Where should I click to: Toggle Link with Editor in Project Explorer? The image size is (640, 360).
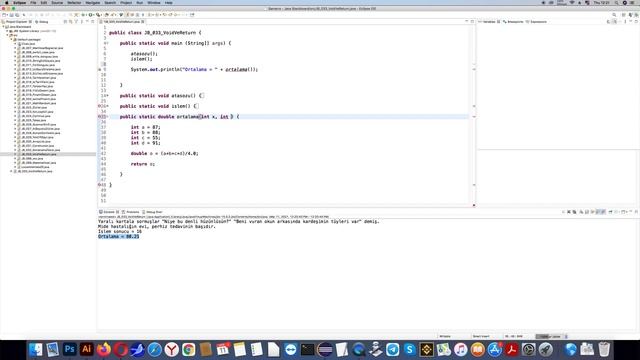pyautogui.click(x=71, y=22)
